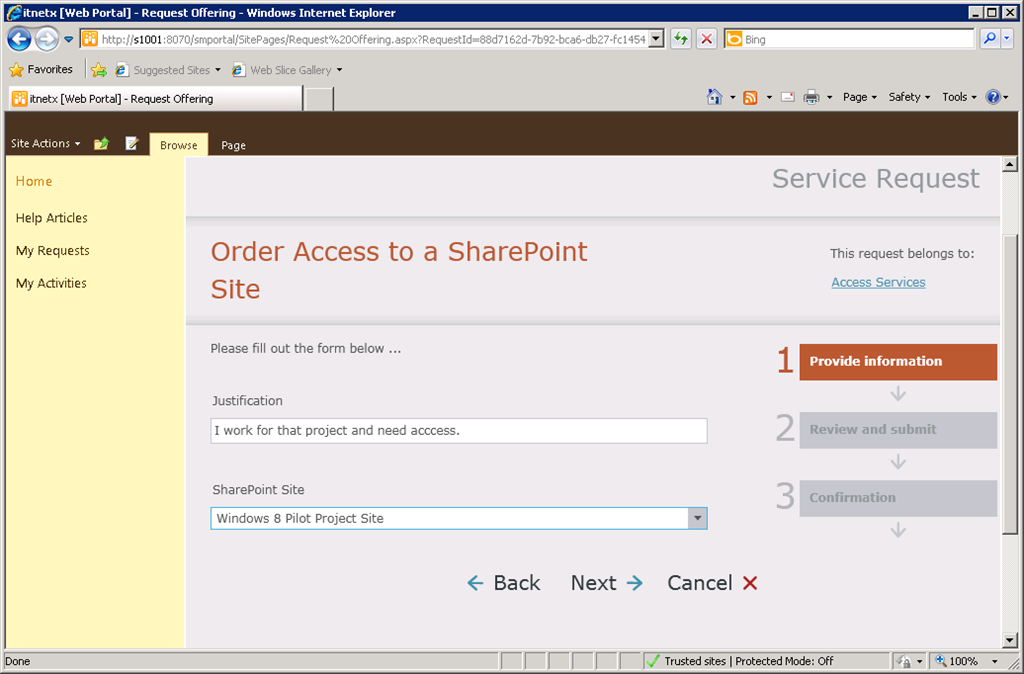Open the SharePoint Site dropdown
The image size is (1024, 674).
tap(697, 519)
